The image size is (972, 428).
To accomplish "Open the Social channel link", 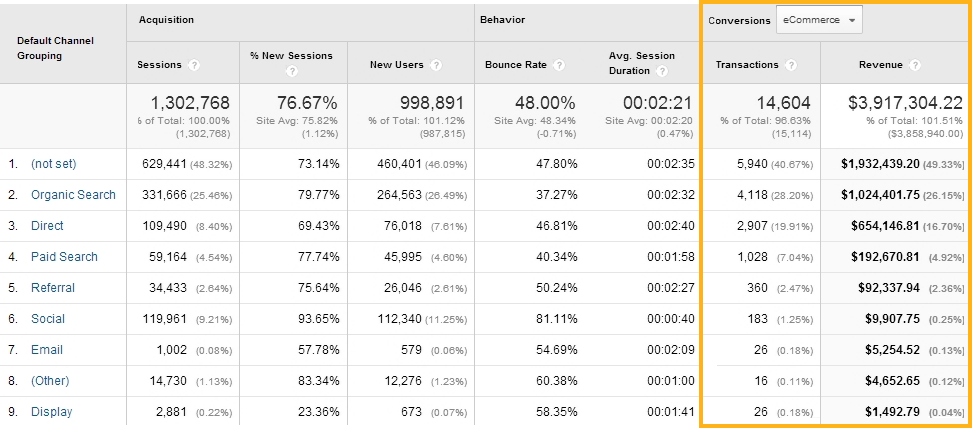I will pyautogui.click(x=48, y=319).
